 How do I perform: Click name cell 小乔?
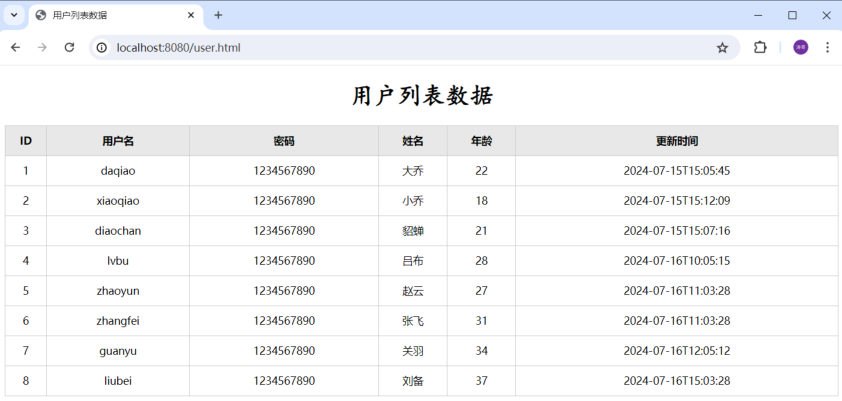tap(413, 201)
